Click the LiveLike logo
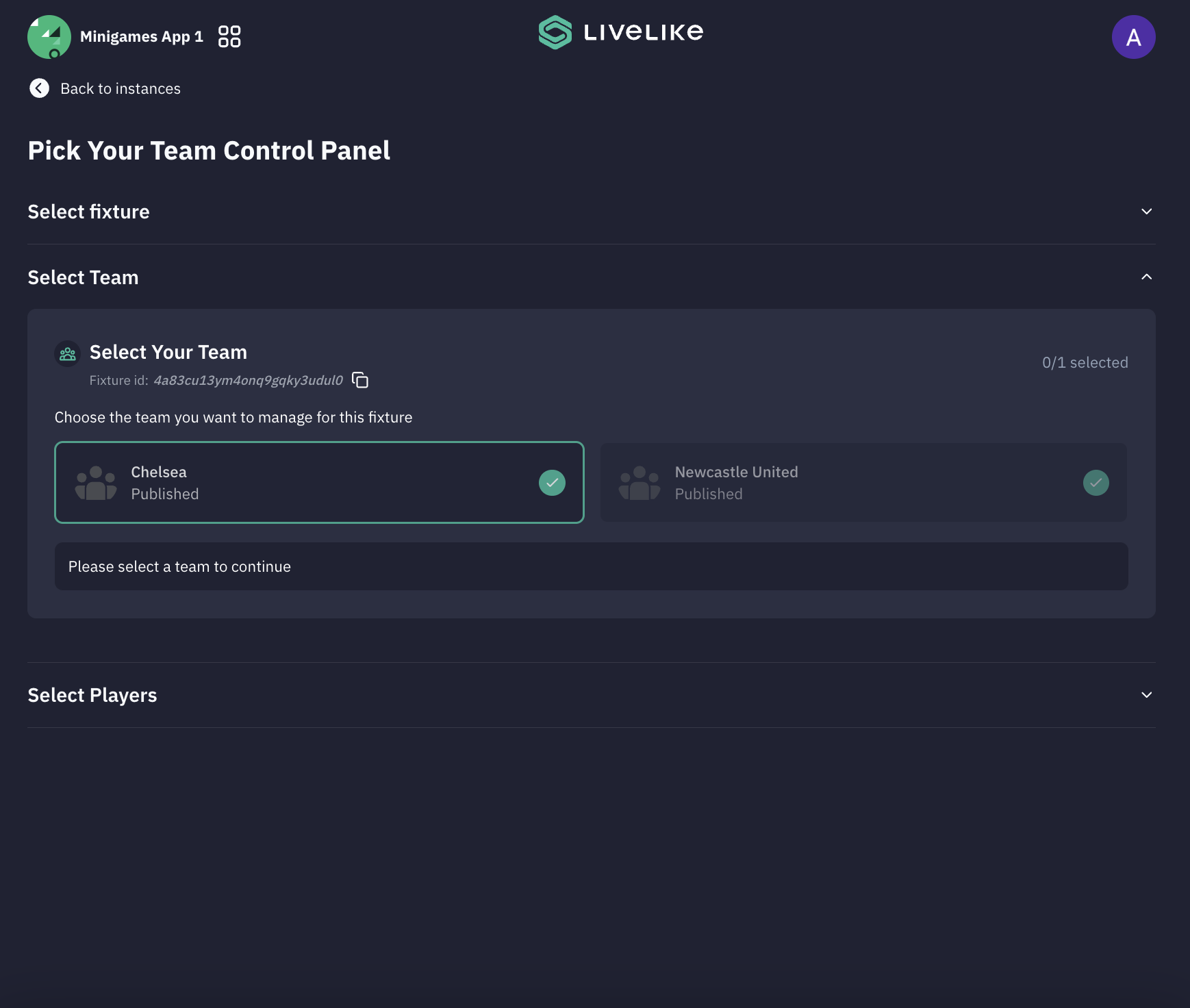 click(x=621, y=32)
